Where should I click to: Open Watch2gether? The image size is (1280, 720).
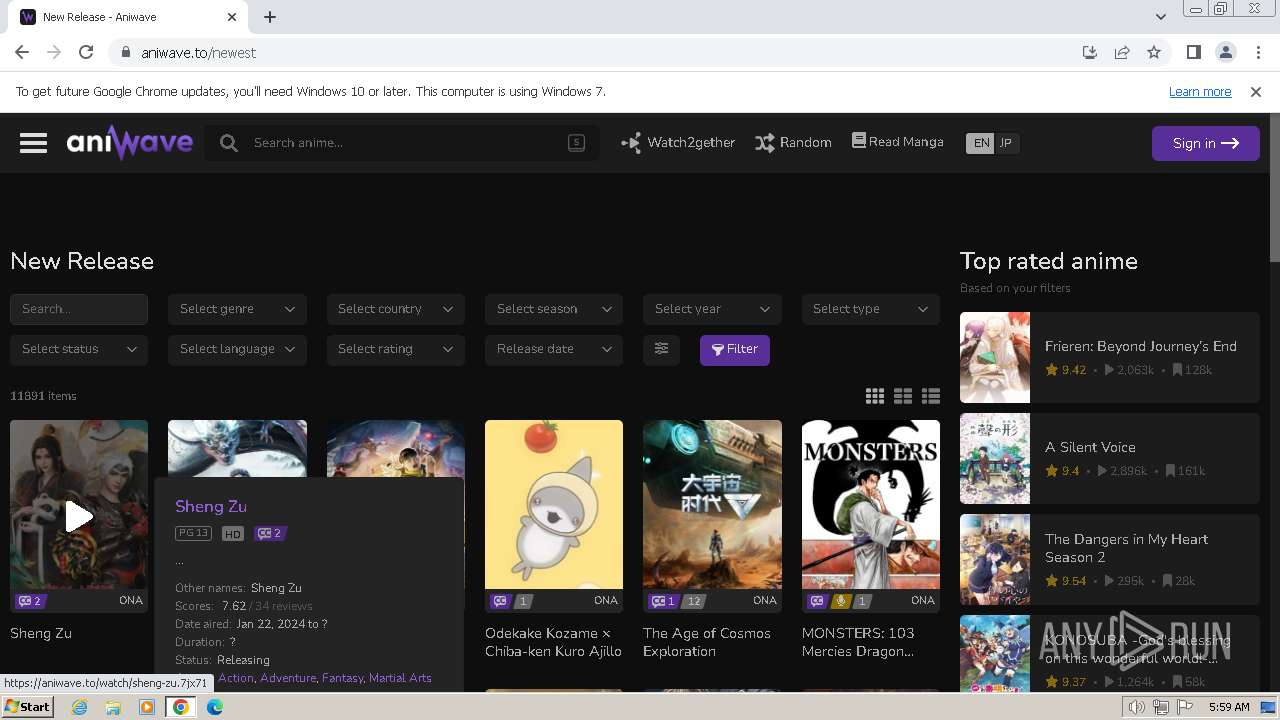(x=678, y=143)
